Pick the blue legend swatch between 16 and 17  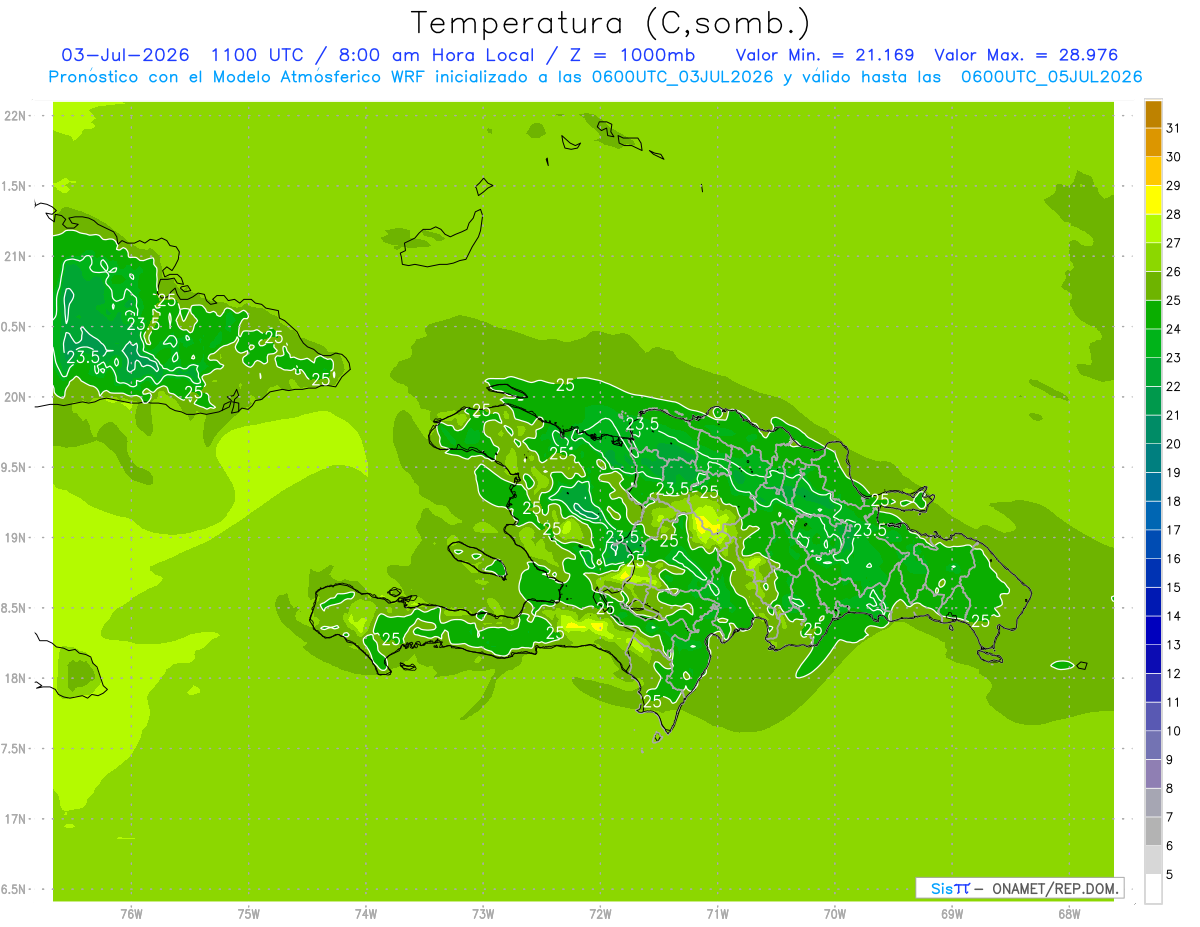click(1153, 544)
